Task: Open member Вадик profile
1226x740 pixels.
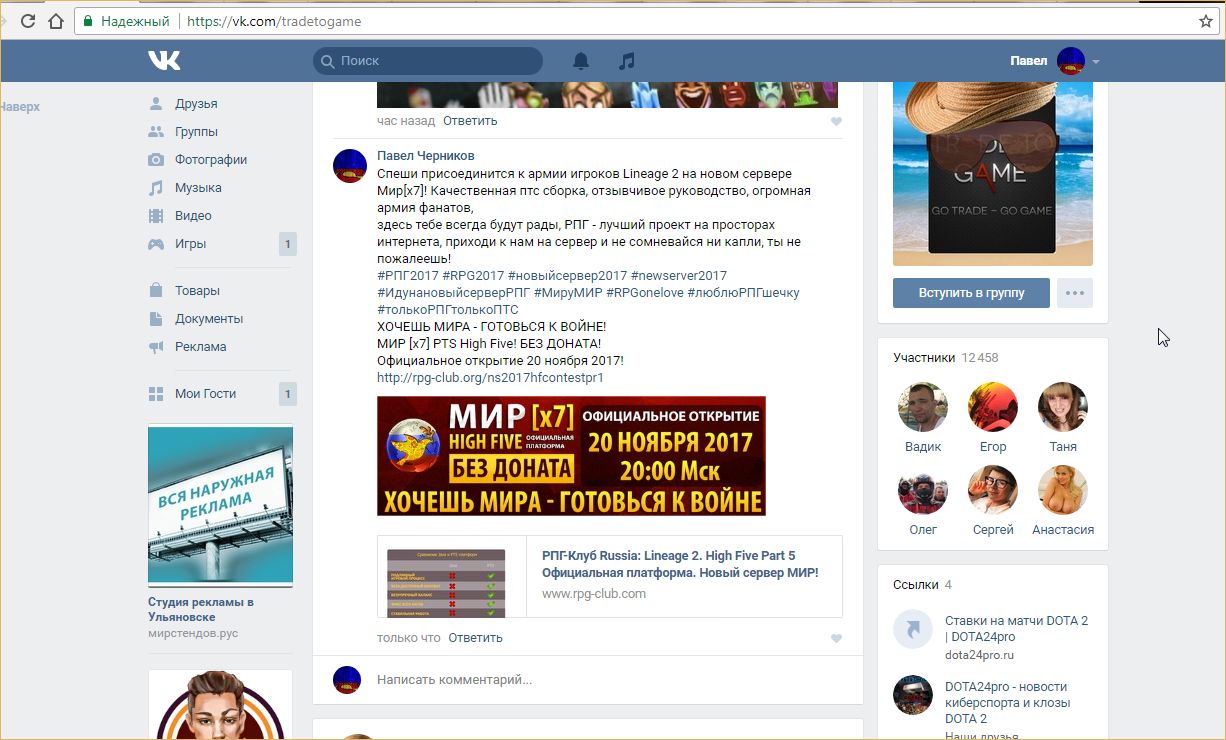Action: (x=923, y=418)
